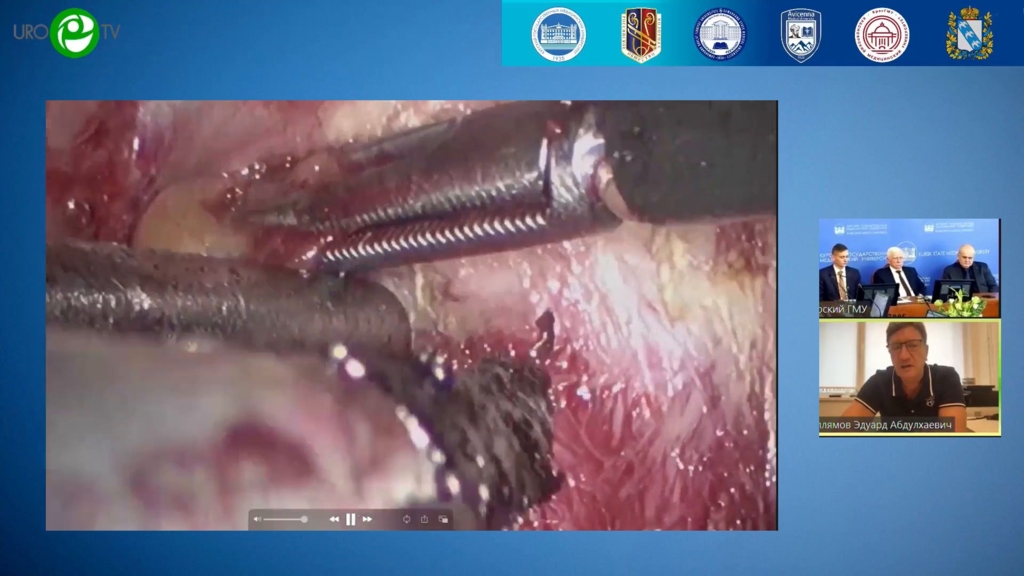The image size is (1024, 576).
Task: Pause the surgery video playback
Action: click(x=351, y=519)
